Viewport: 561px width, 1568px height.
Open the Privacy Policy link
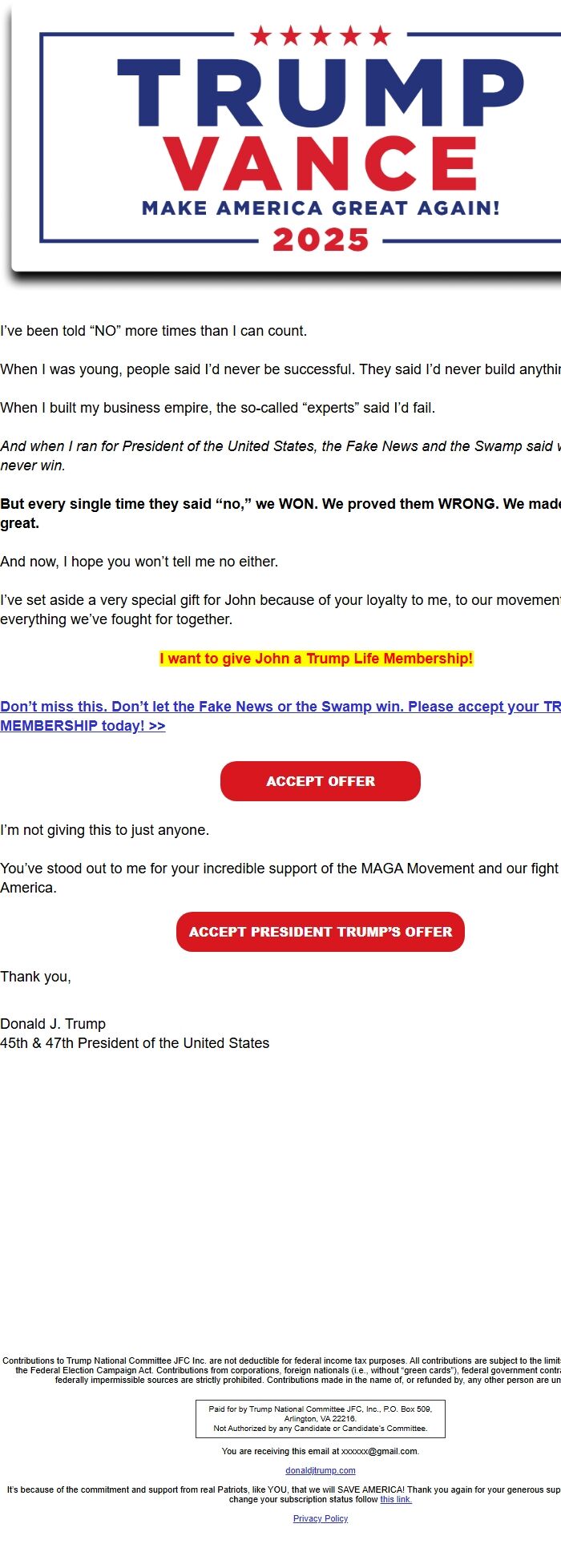[x=321, y=1518]
